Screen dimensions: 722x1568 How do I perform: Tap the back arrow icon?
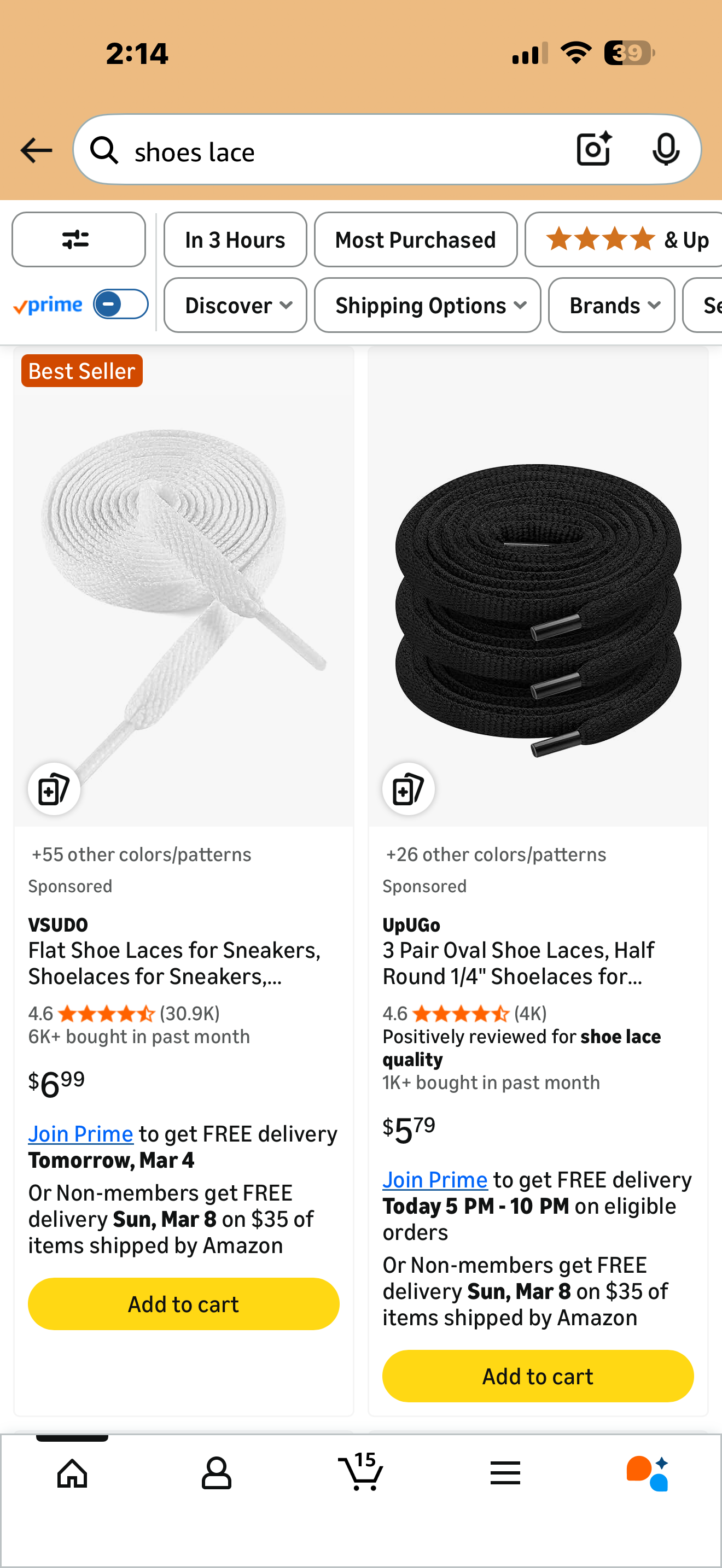pos(37,150)
